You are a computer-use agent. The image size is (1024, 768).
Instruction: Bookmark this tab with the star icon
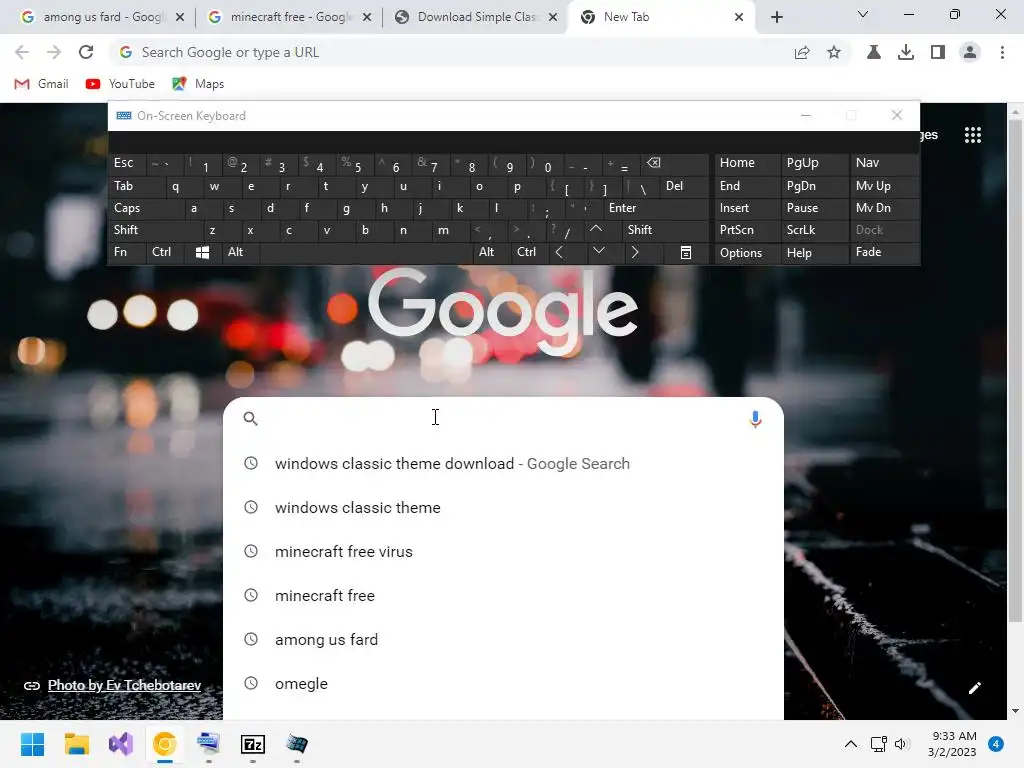pyautogui.click(x=834, y=52)
